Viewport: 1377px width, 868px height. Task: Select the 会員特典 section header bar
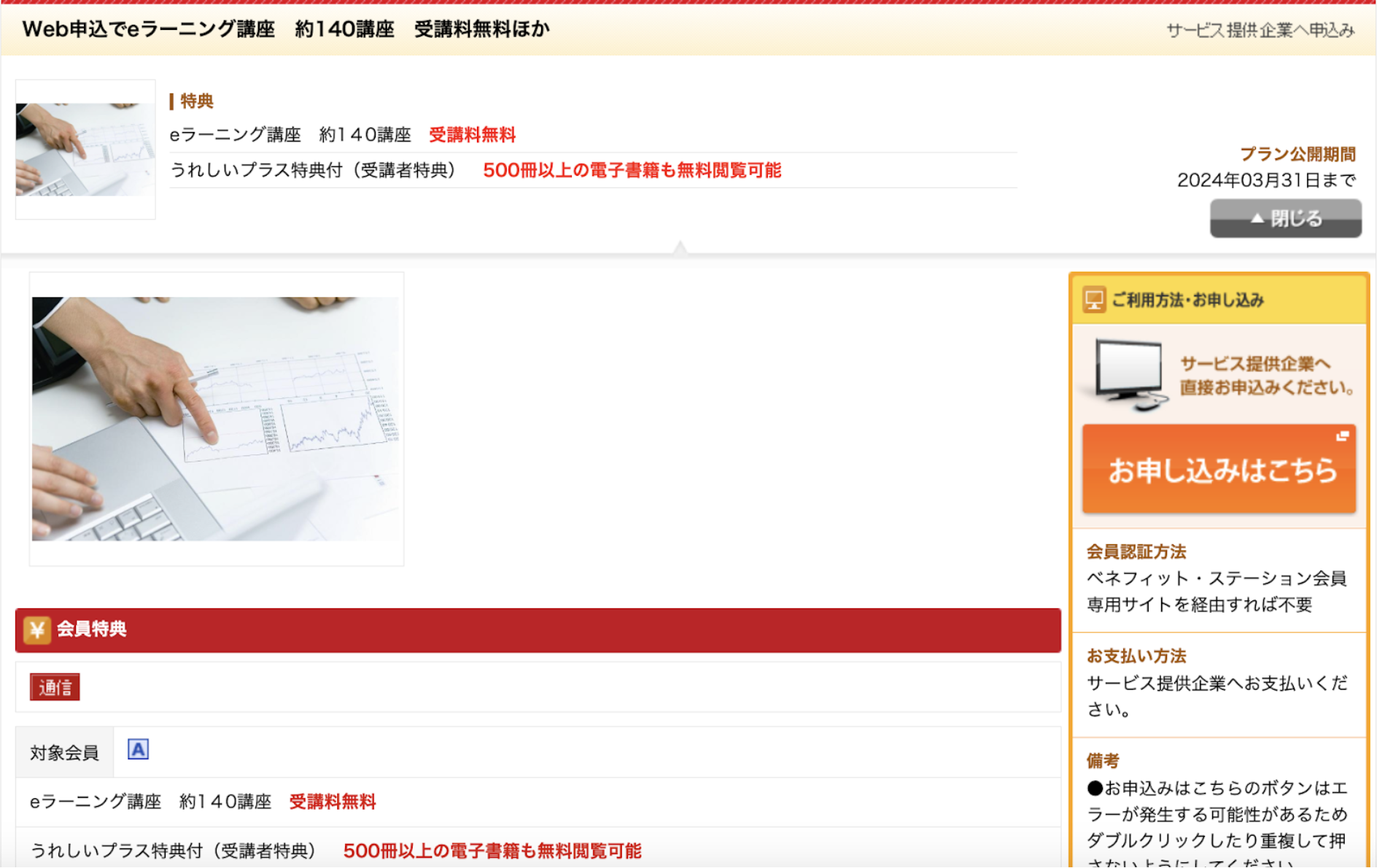[538, 629]
